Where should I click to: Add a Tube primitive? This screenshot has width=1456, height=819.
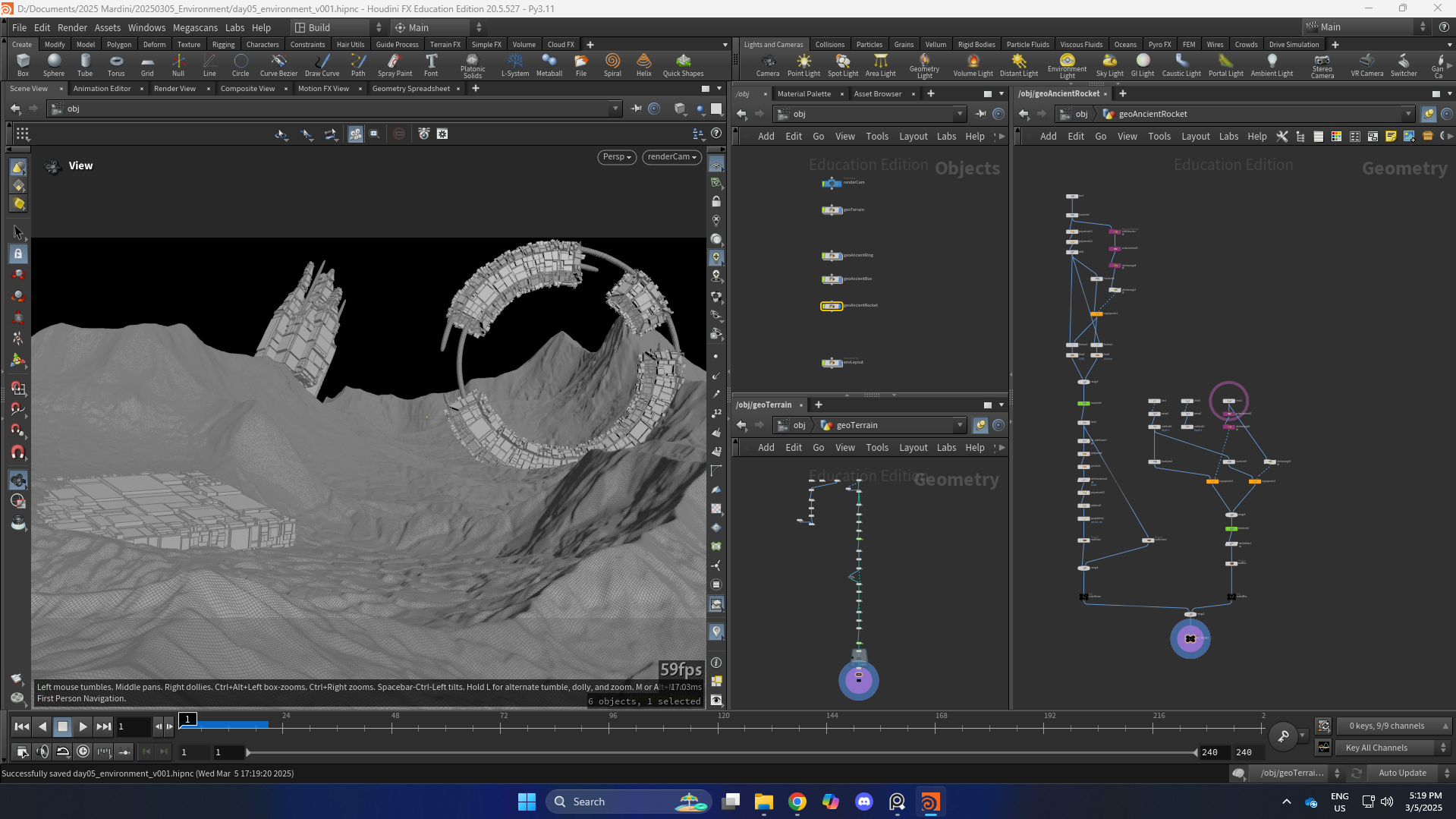pos(85,65)
